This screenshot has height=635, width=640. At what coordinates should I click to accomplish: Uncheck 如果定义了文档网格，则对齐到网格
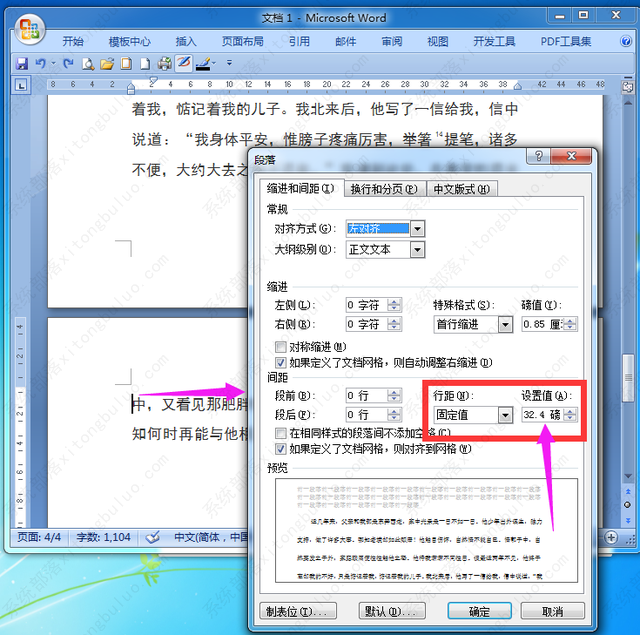(281, 449)
